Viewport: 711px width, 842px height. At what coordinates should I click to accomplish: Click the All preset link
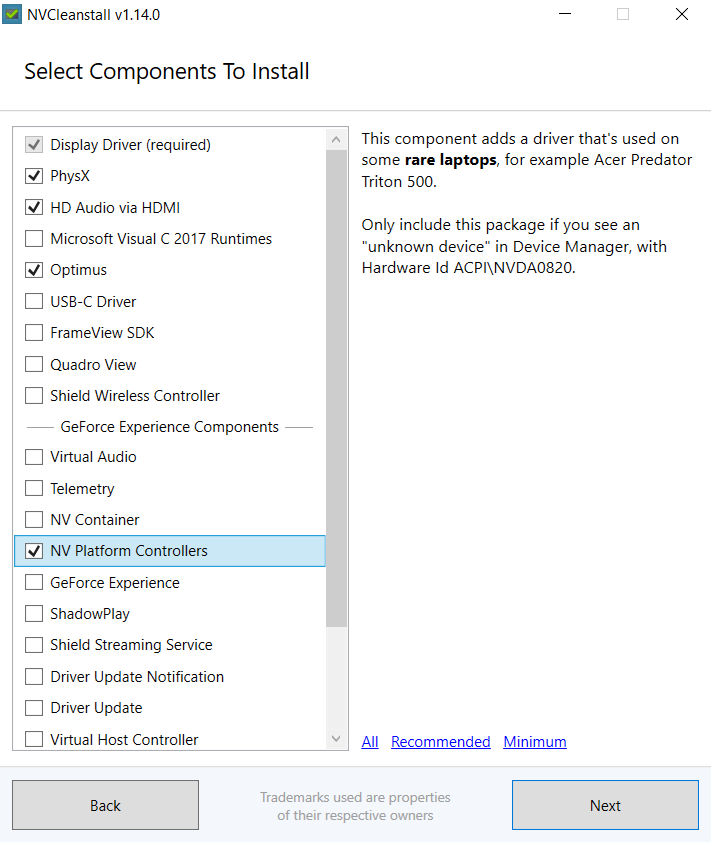(370, 742)
